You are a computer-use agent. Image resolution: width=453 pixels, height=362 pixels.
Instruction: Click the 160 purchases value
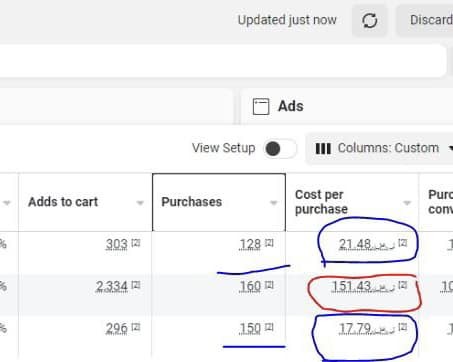pos(250,286)
